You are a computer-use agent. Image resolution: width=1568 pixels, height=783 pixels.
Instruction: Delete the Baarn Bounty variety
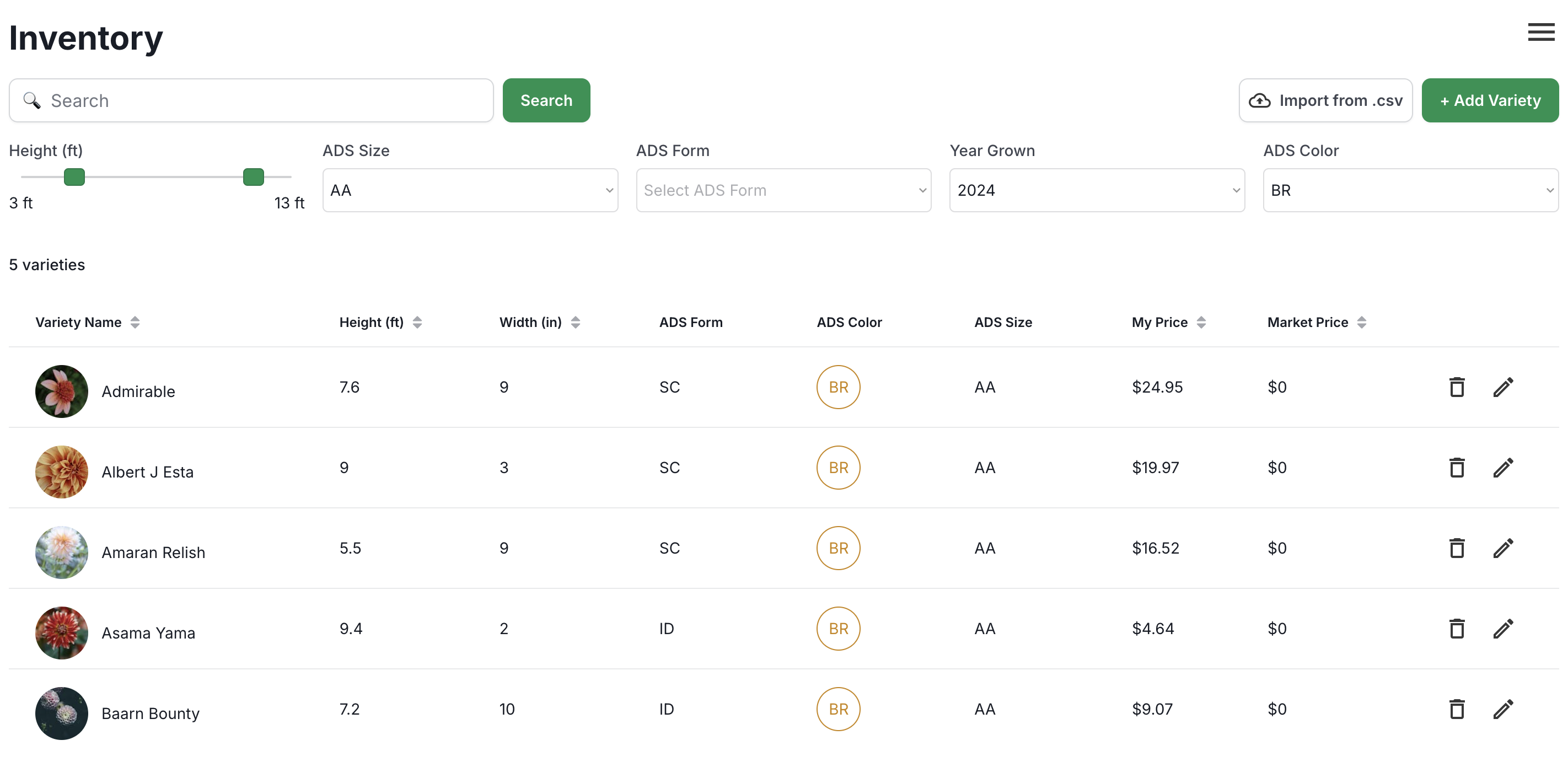click(x=1457, y=709)
